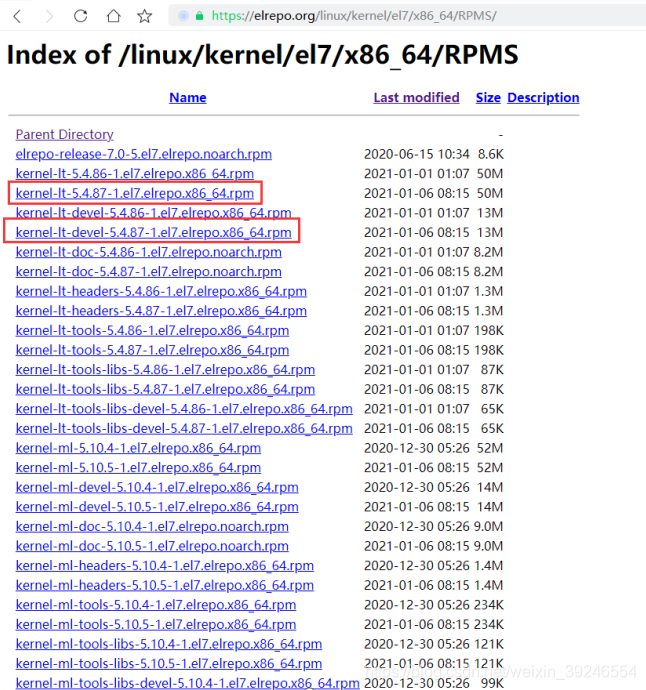
Task: Download kernel-lt-tools-libs-5.4.87-1 rpm
Action: [x=165, y=389]
